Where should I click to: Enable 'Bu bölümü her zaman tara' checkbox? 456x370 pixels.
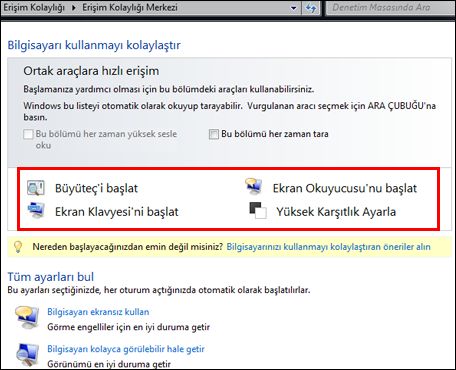tap(214, 134)
